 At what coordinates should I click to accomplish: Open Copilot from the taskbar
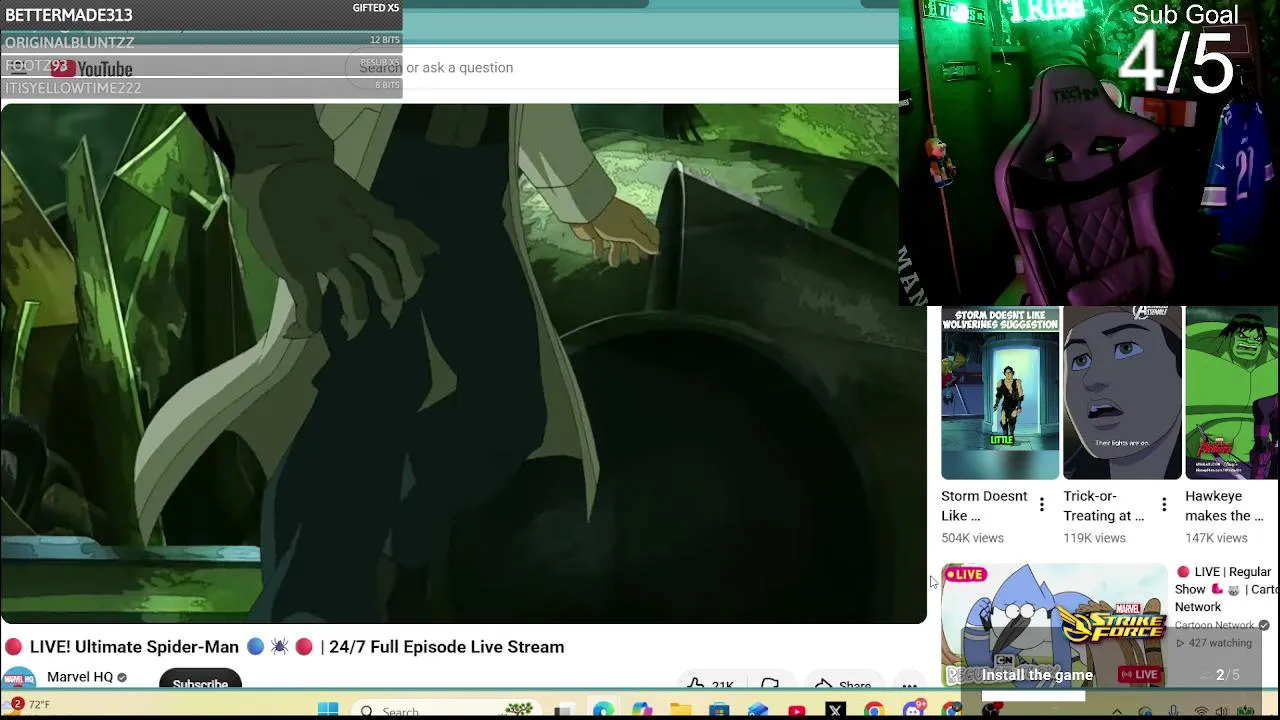point(641,711)
